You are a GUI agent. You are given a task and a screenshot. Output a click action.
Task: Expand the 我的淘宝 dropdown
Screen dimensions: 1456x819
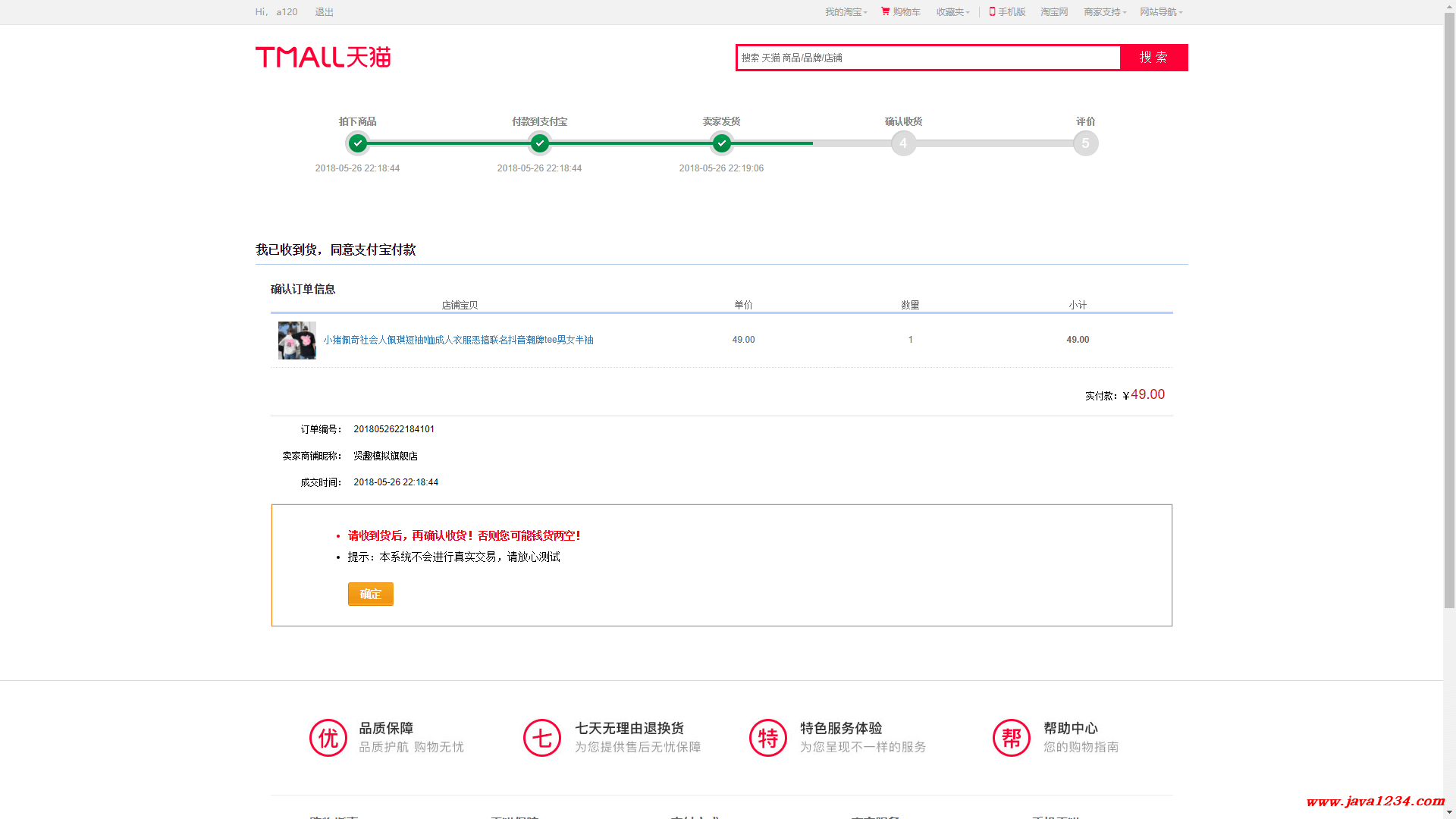846,12
